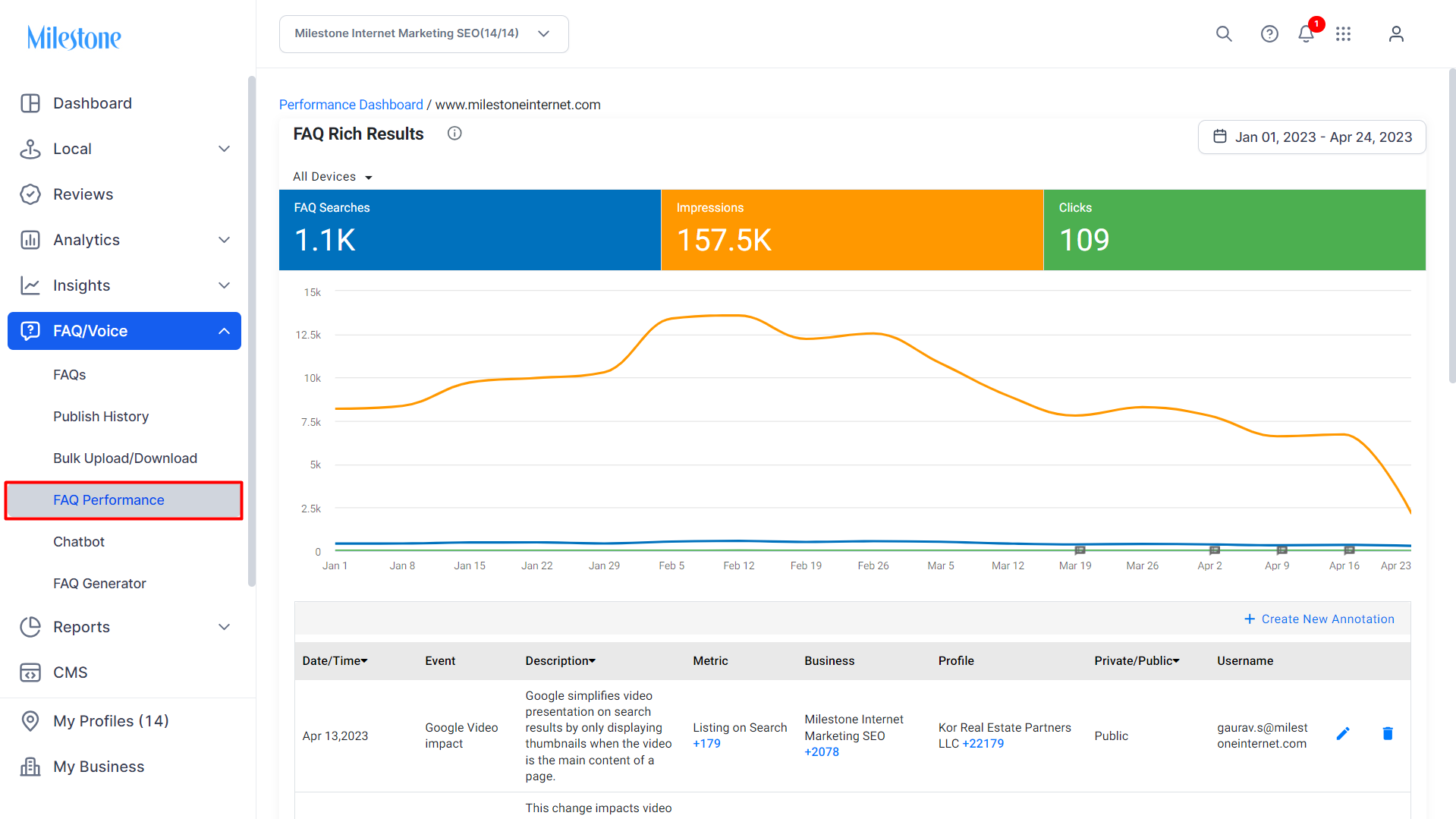The height and width of the screenshot is (819, 1456).
Task: Open the apps grid icon
Action: coord(1344,34)
